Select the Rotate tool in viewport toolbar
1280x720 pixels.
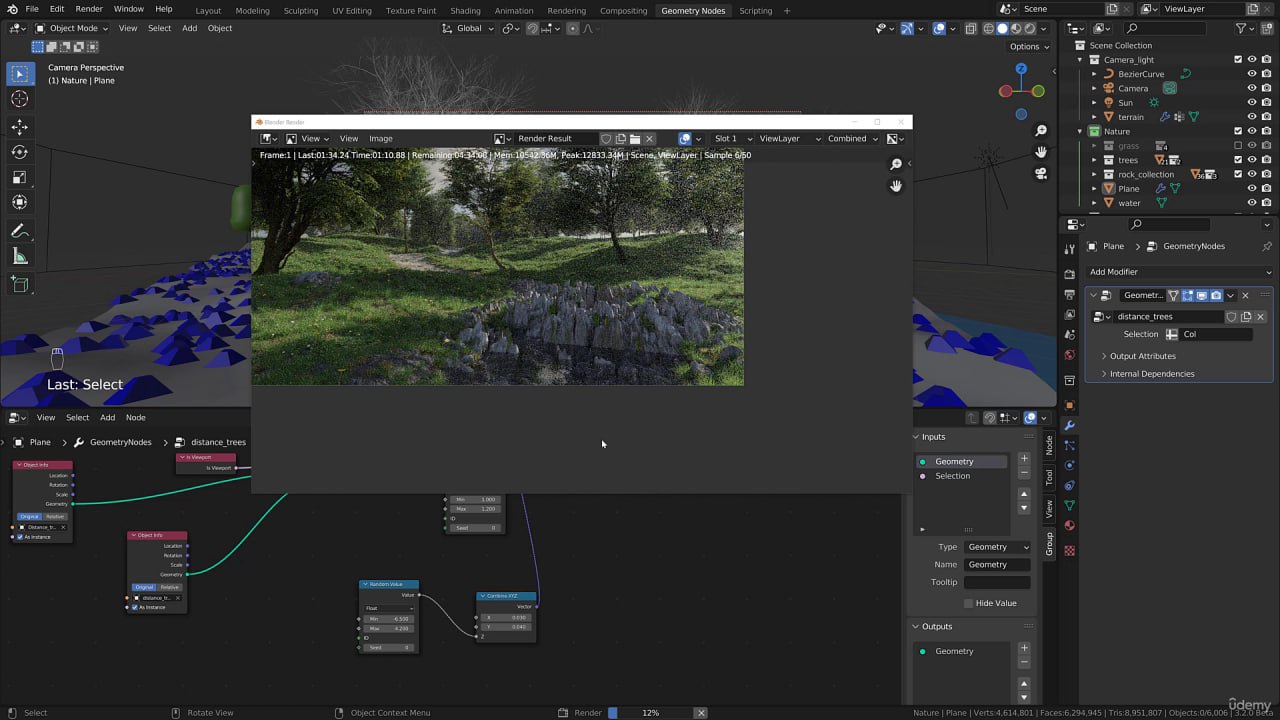point(19,152)
